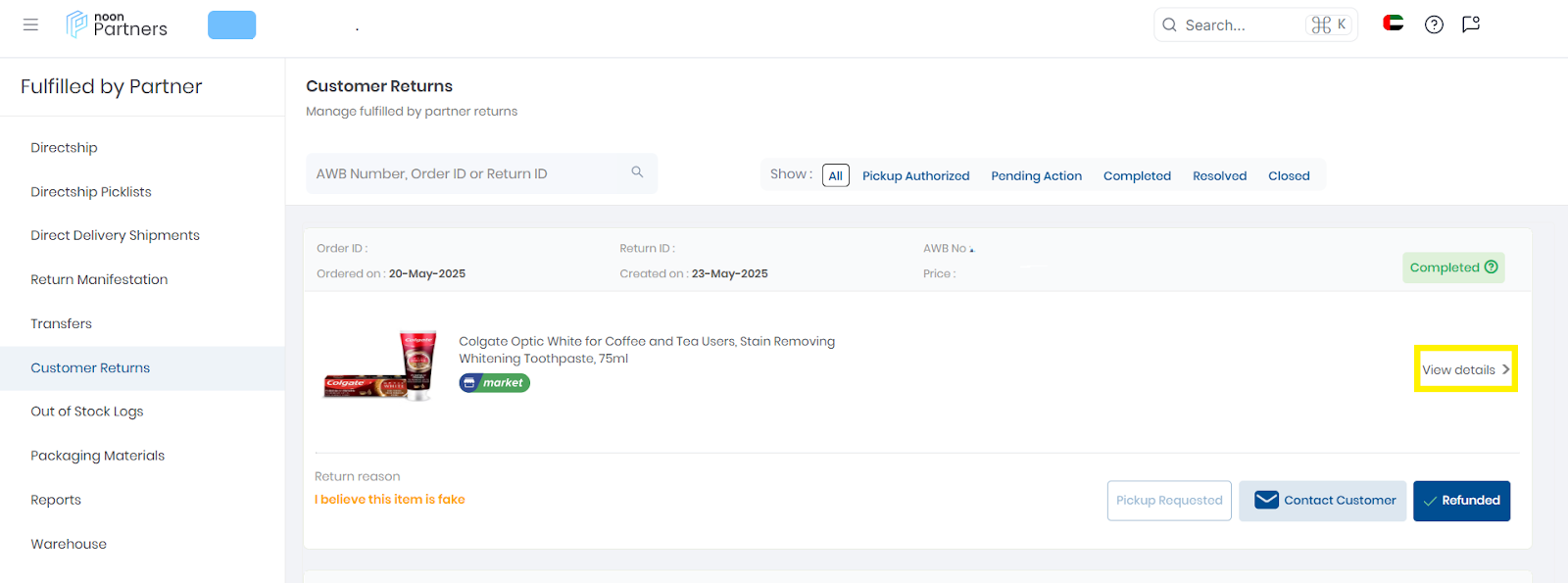Click the Customer Returns page heading
This screenshot has width=1568, height=583.
tap(379, 86)
